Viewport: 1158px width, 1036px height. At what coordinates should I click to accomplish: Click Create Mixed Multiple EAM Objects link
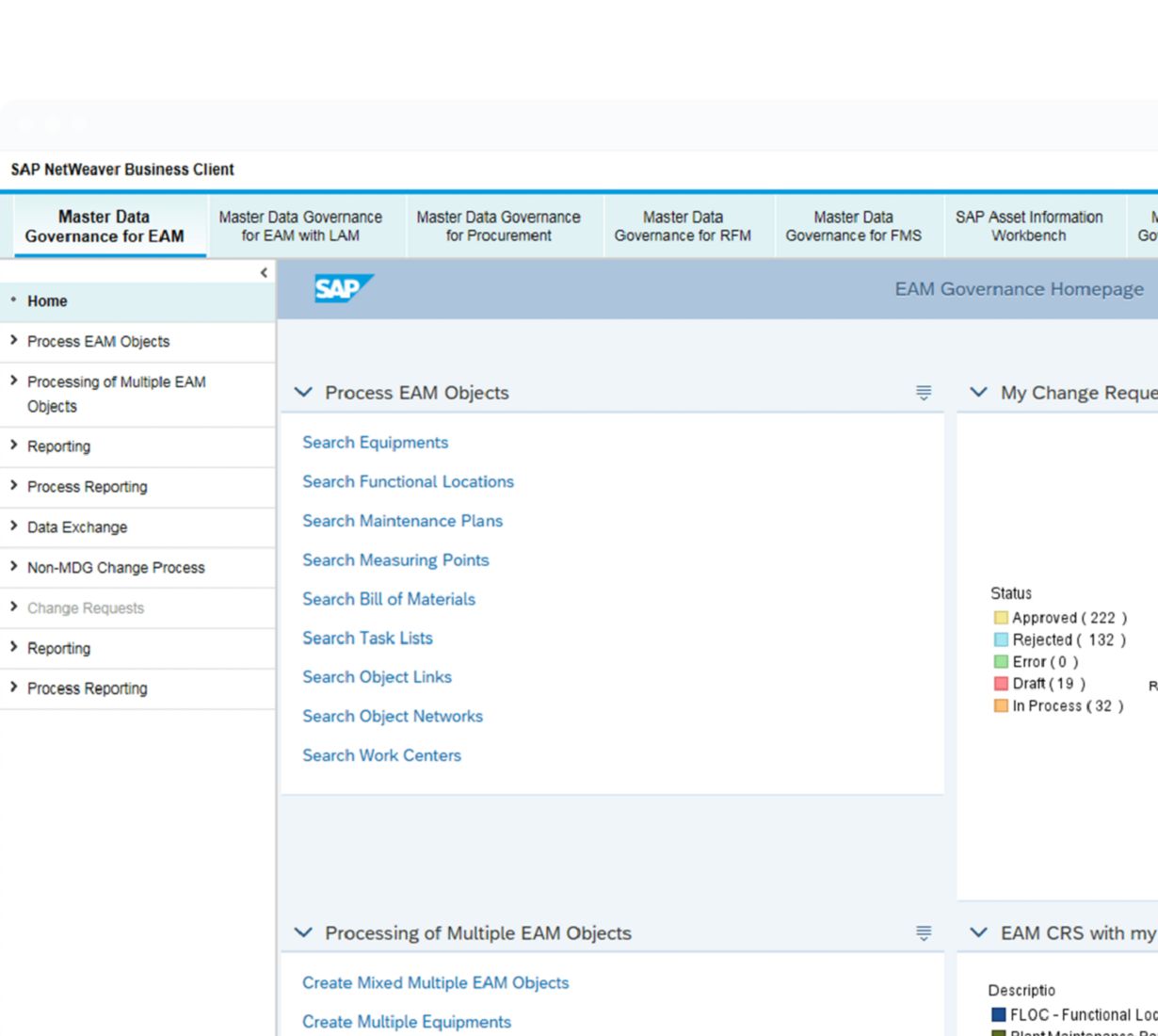pyautogui.click(x=435, y=982)
